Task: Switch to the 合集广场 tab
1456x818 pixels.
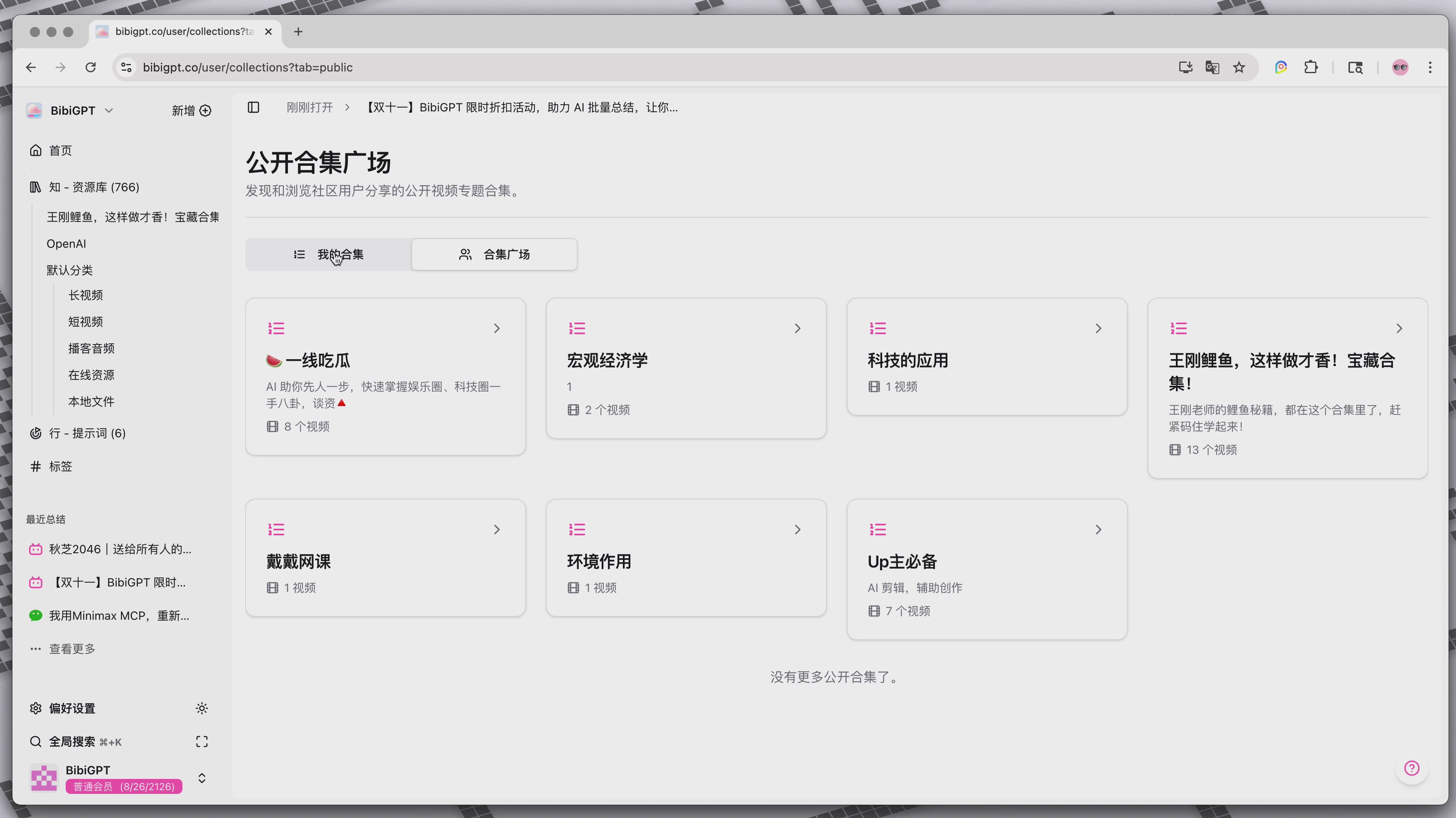Action: [494, 254]
